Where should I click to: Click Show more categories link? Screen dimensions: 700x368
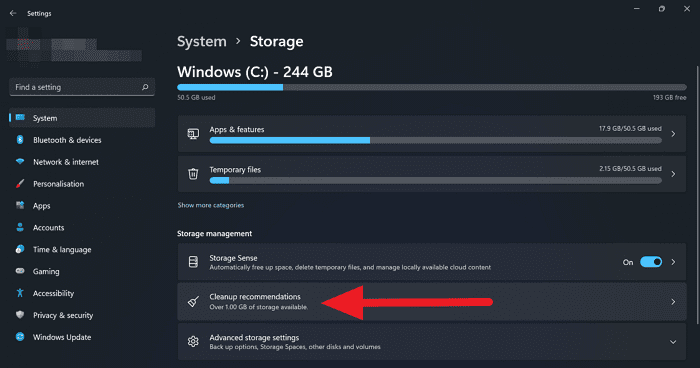pos(211,205)
